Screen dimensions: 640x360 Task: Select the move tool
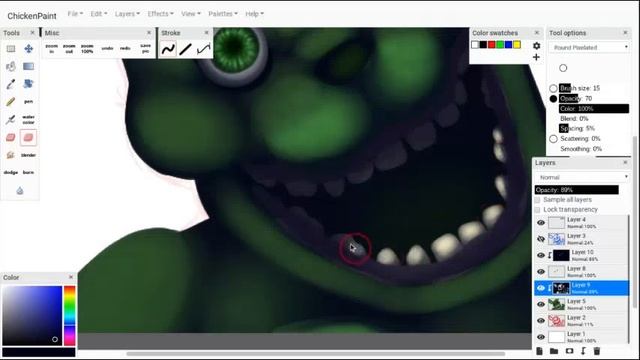[29, 49]
